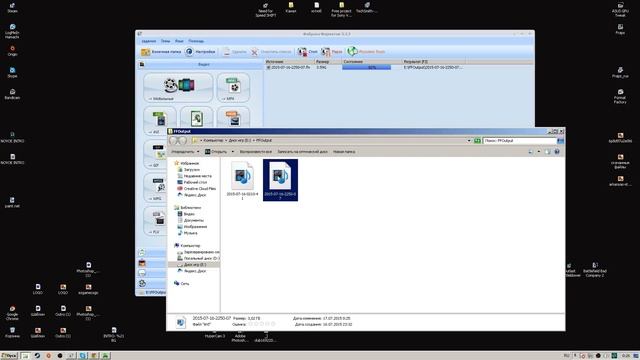This screenshot has width=640, height=360.
Task: Click the Start button on taskbar
Action: point(9,356)
